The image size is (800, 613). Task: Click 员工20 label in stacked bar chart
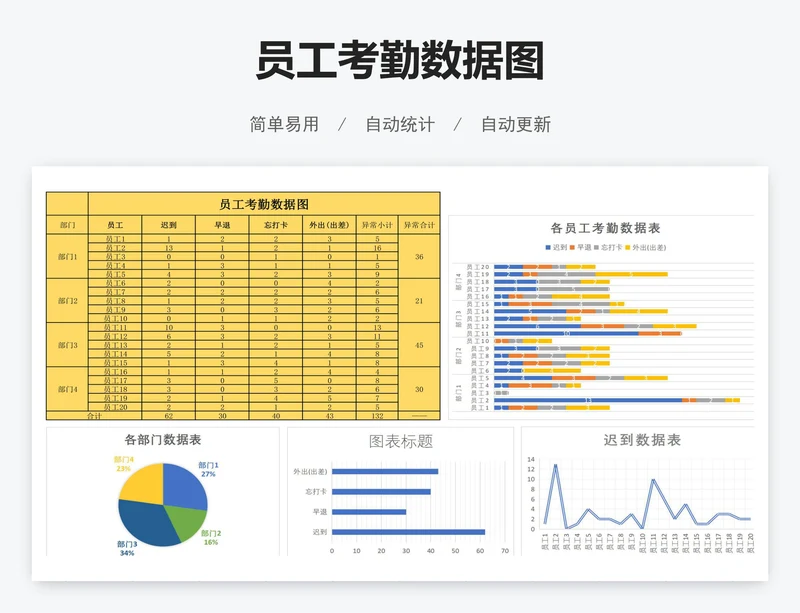point(478,267)
